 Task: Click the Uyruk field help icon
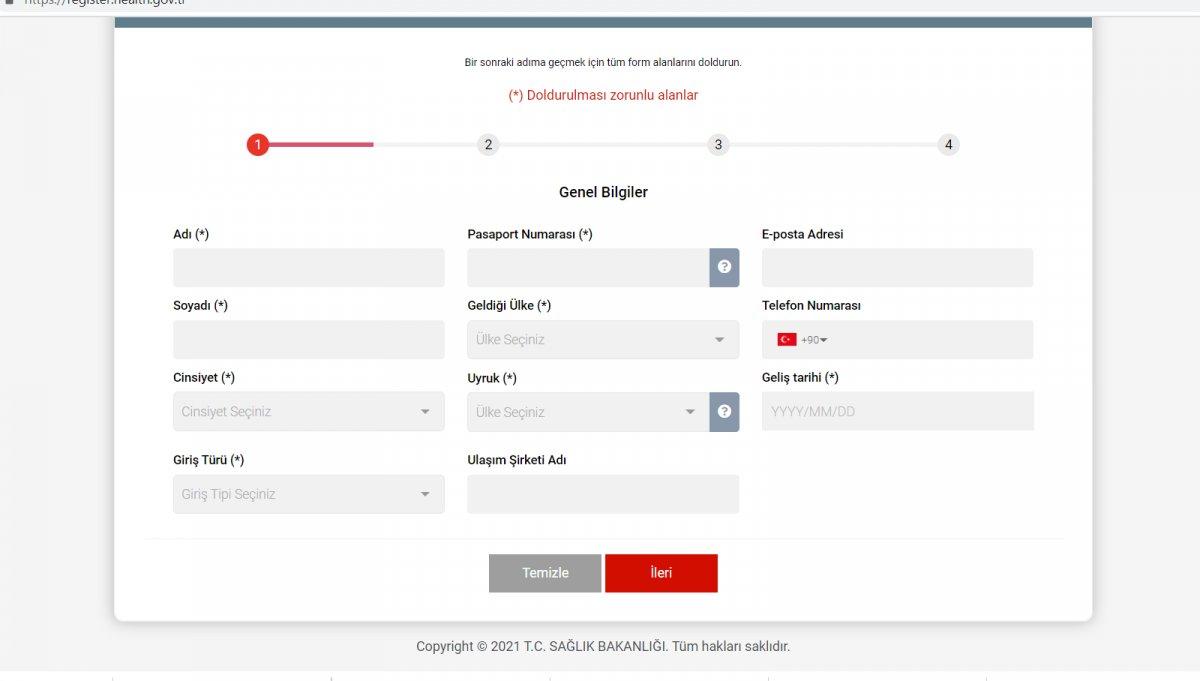[724, 411]
